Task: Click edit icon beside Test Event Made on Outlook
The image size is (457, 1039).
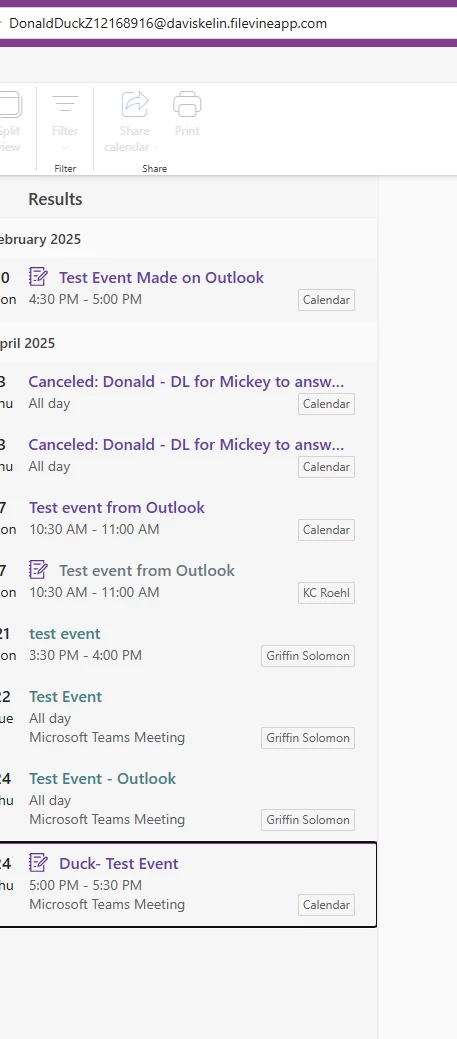Action: click(x=39, y=276)
